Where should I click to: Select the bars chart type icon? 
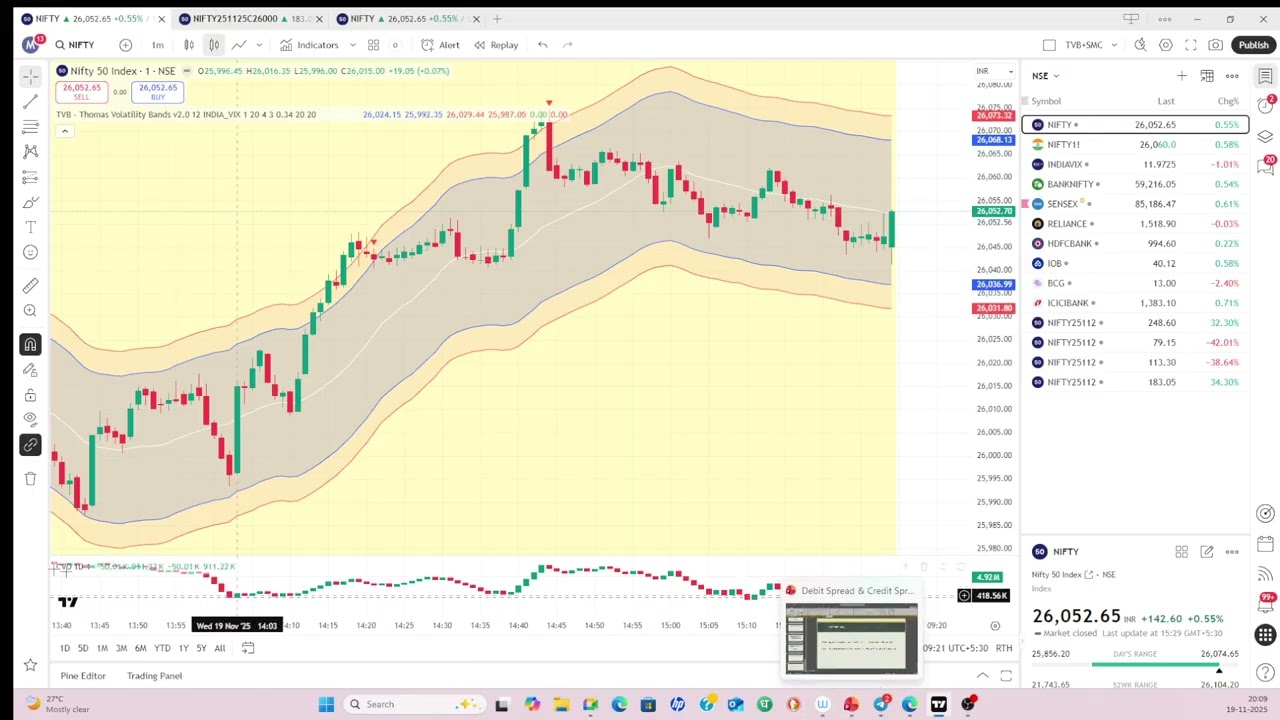coord(188,45)
